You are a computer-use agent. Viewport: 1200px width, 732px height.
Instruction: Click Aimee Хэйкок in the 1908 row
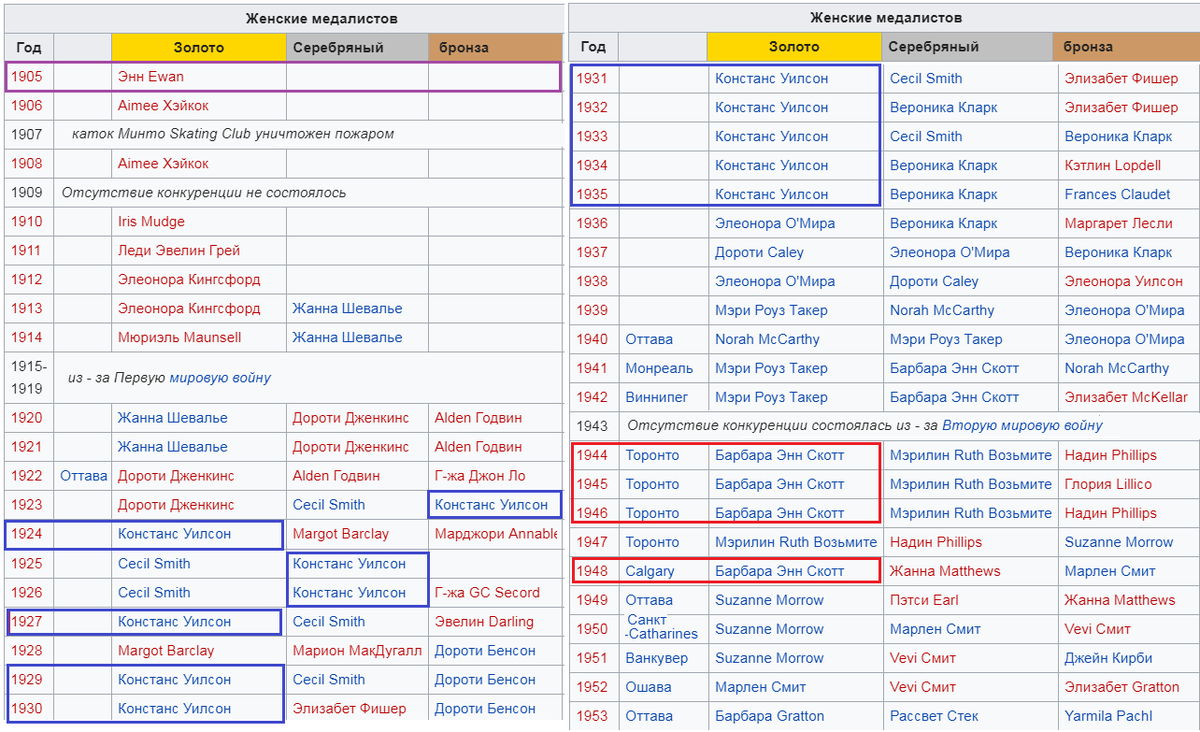(163, 163)
